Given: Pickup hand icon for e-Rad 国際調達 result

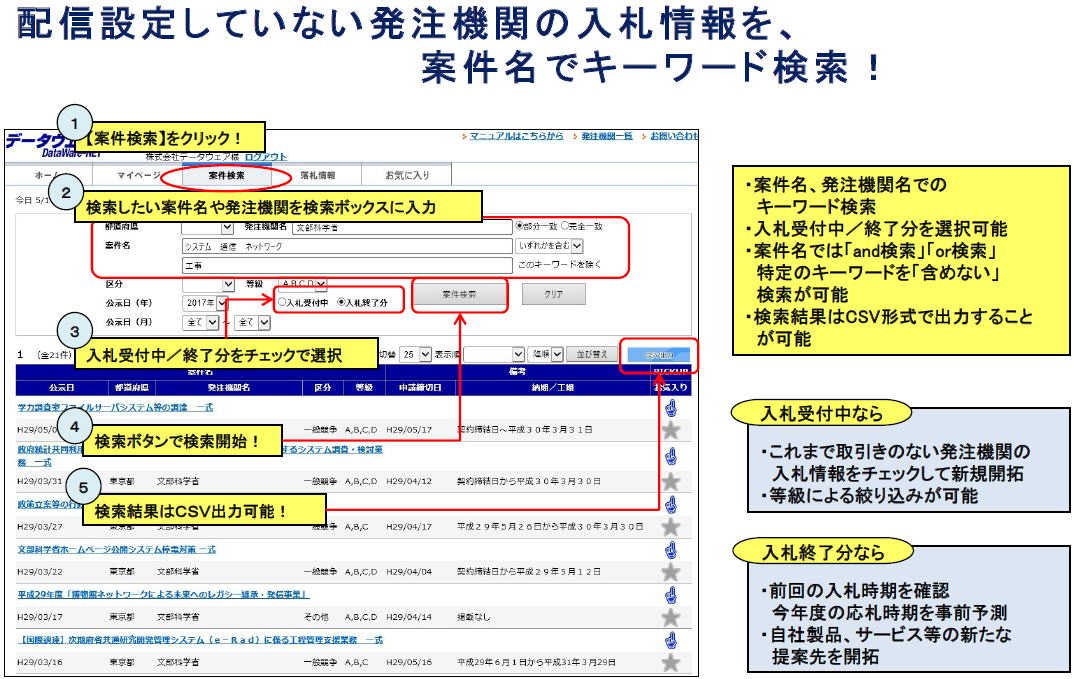Looking at the screenshot, I should [x=671, y=641].
